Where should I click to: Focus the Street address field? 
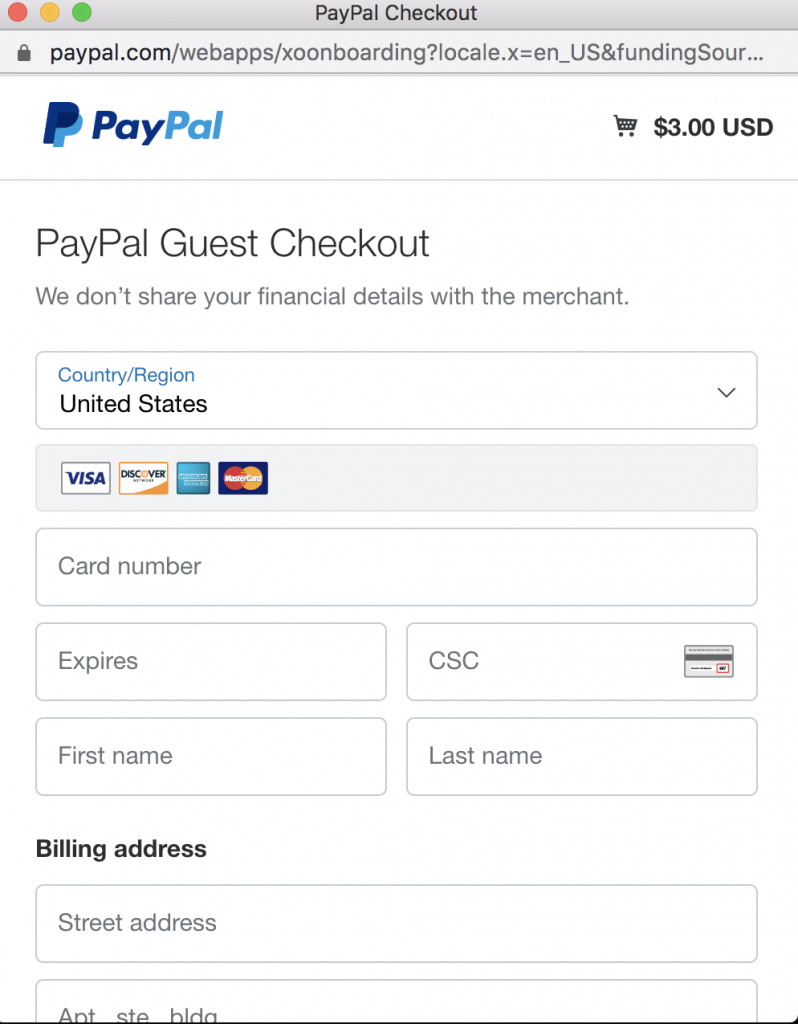[396, 922]
